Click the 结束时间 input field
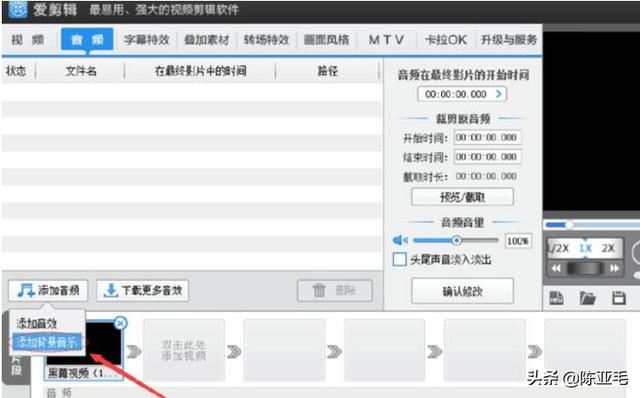Image resolution: width=640 pixels, height=398 pixels. coord(487,157)
